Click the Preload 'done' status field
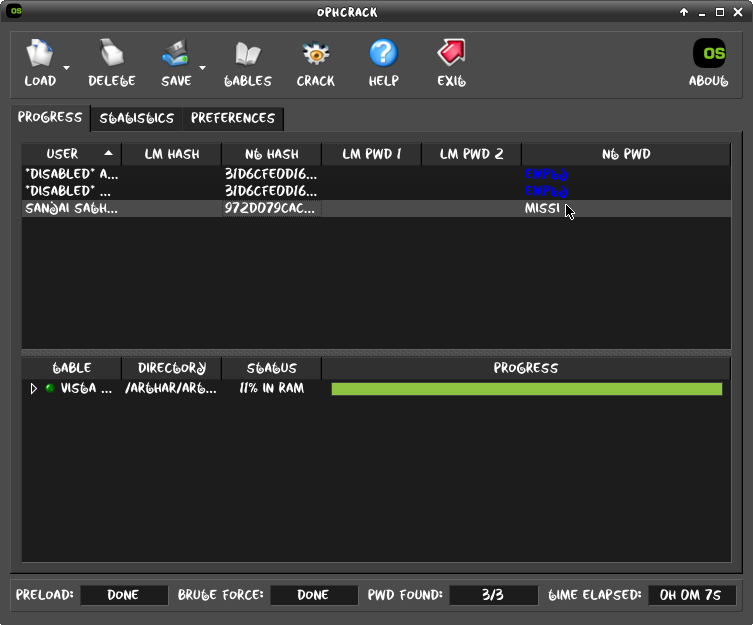Viewport: 753px width, 625px height. click(x=124, y=595)
